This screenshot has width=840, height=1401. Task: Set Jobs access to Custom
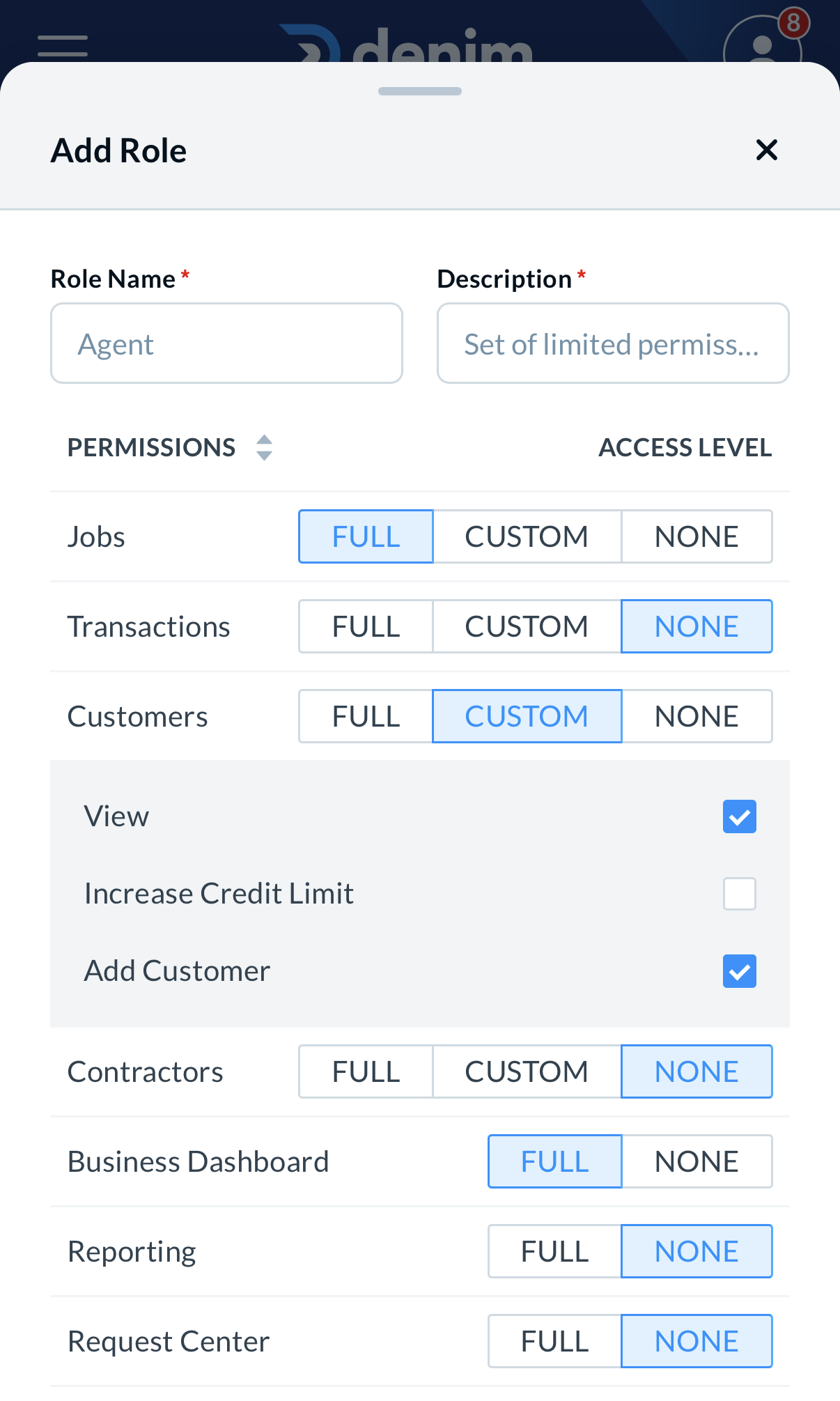tap(527, 536)
